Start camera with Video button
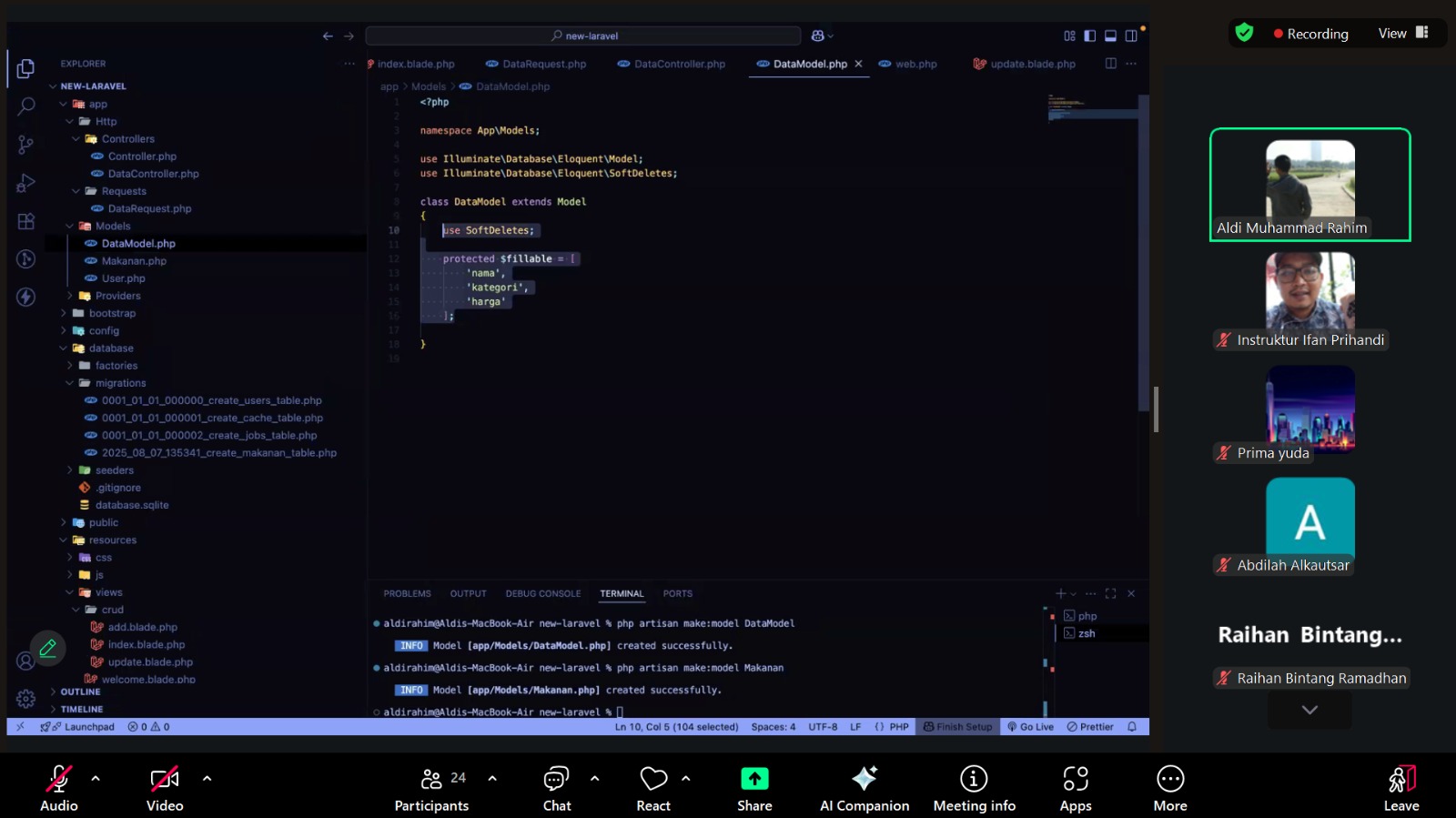 (x=165, y=789)
